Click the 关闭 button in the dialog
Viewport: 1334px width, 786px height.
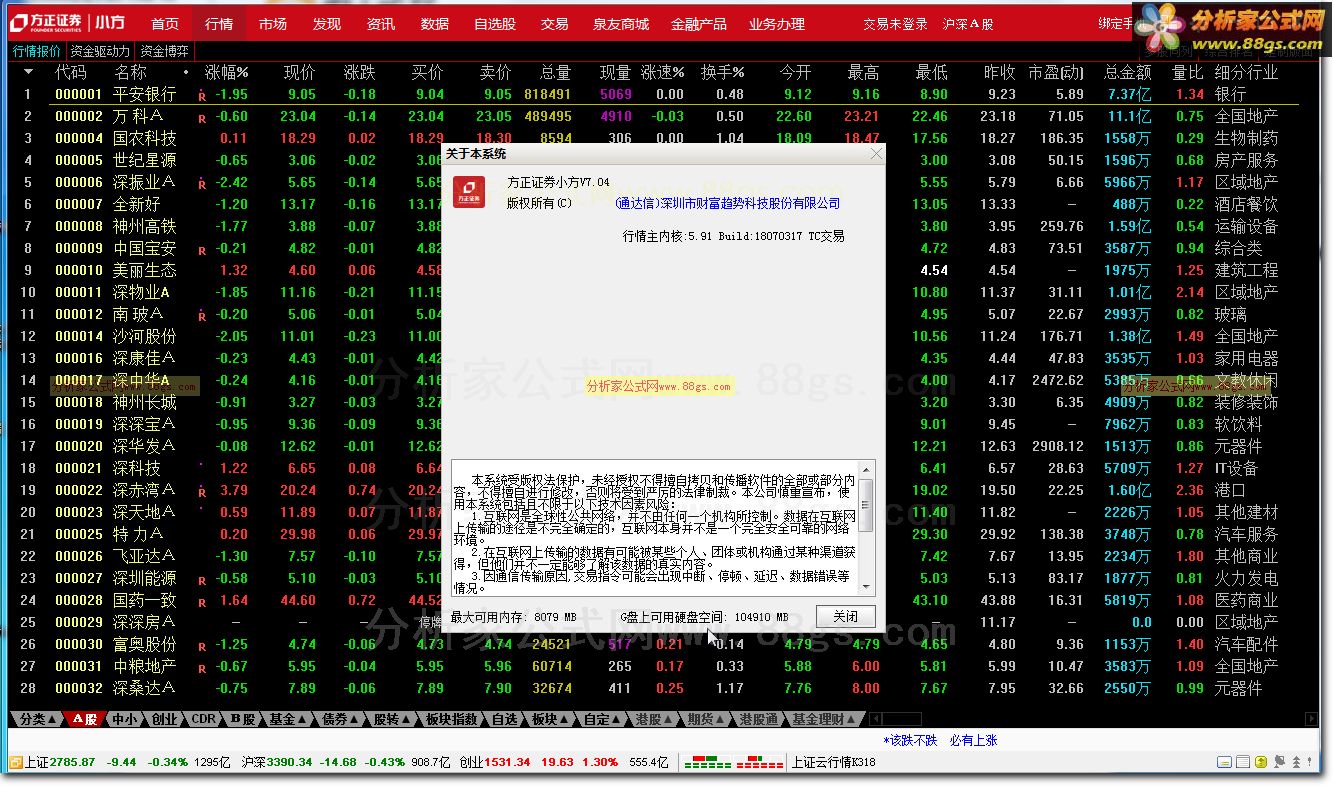tap(846, 616)
